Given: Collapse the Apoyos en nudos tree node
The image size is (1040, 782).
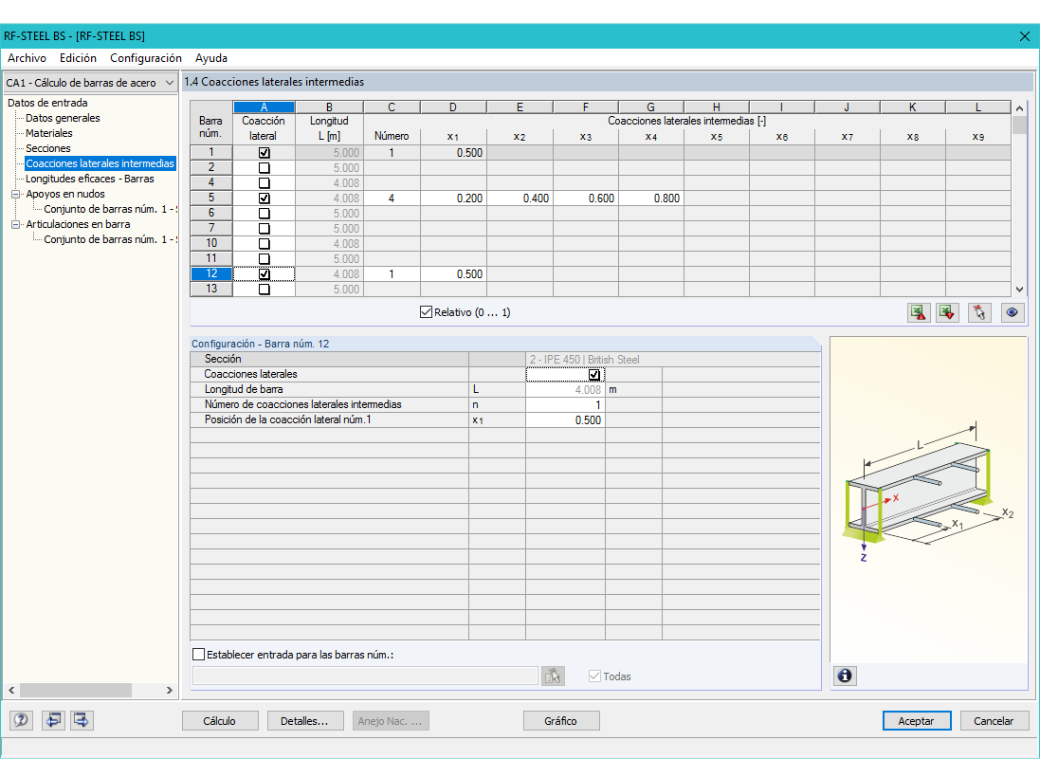Looking at the screenshot, I should click(15, 194).
